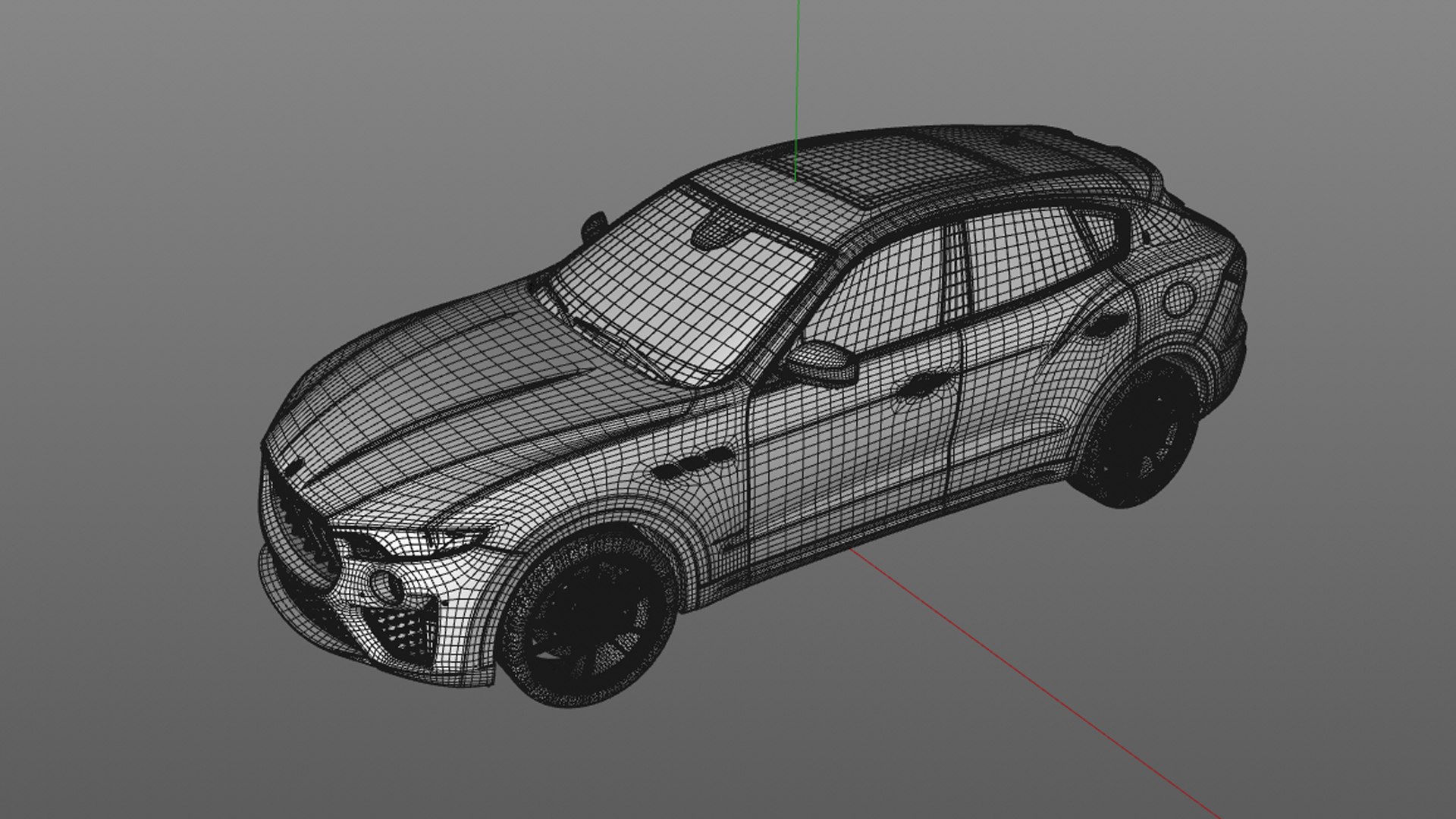Select the driver-side mirror on the car
The image size is (1456, 819).
(x=823, y=362)
